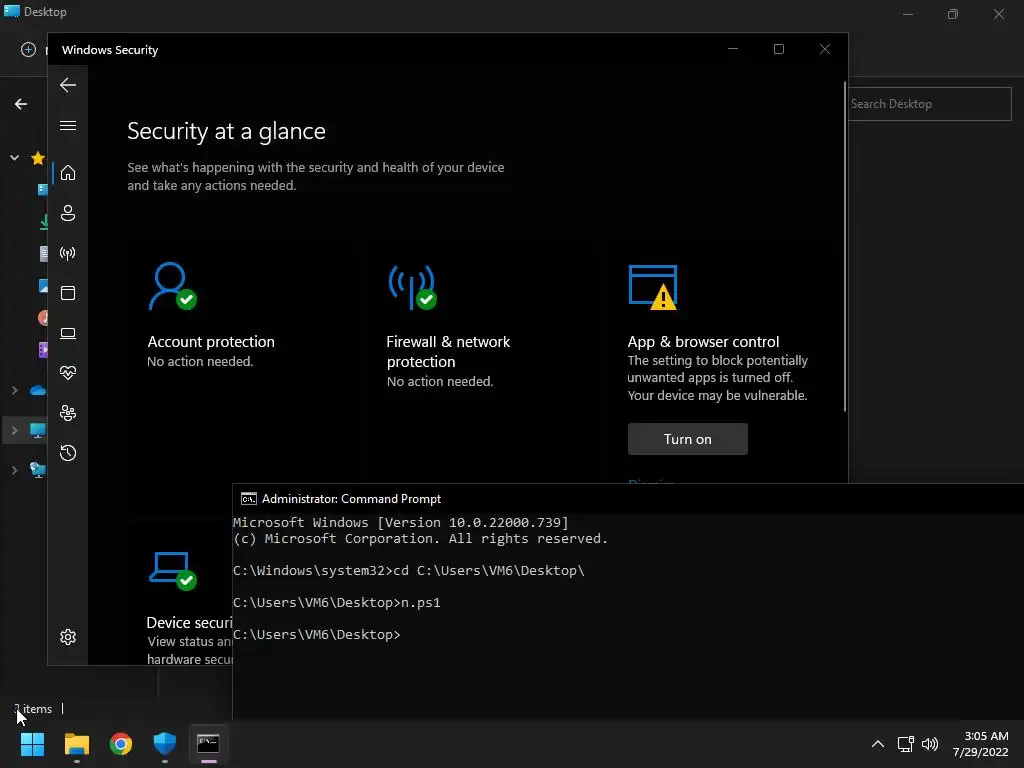The height and width of the screenshot is (768, 1024).
Task: Click the Search Desktop box in File Explorer
Action: coord(929,104)
